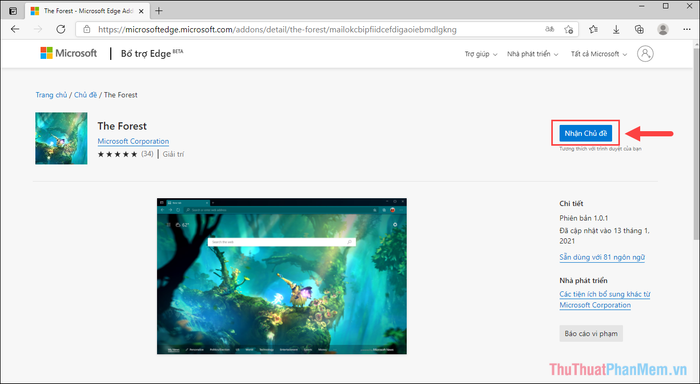
Task: Click The Forest theme icon image
Action: click(61, 138)
